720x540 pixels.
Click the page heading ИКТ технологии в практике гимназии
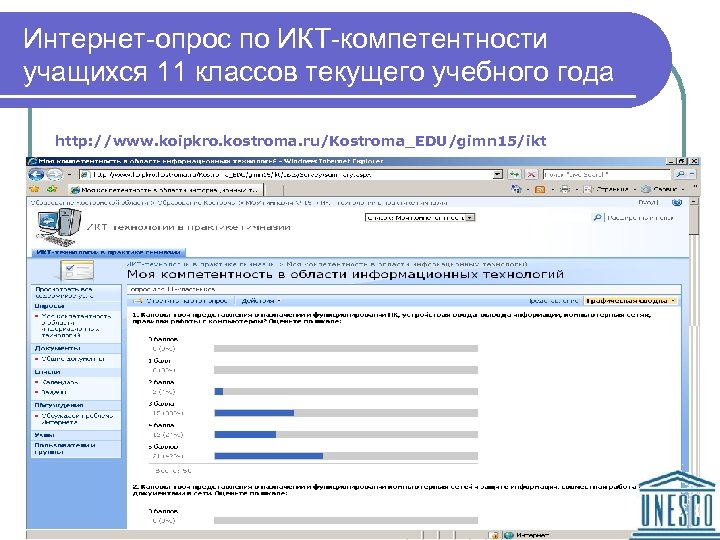tap(188, 227)
